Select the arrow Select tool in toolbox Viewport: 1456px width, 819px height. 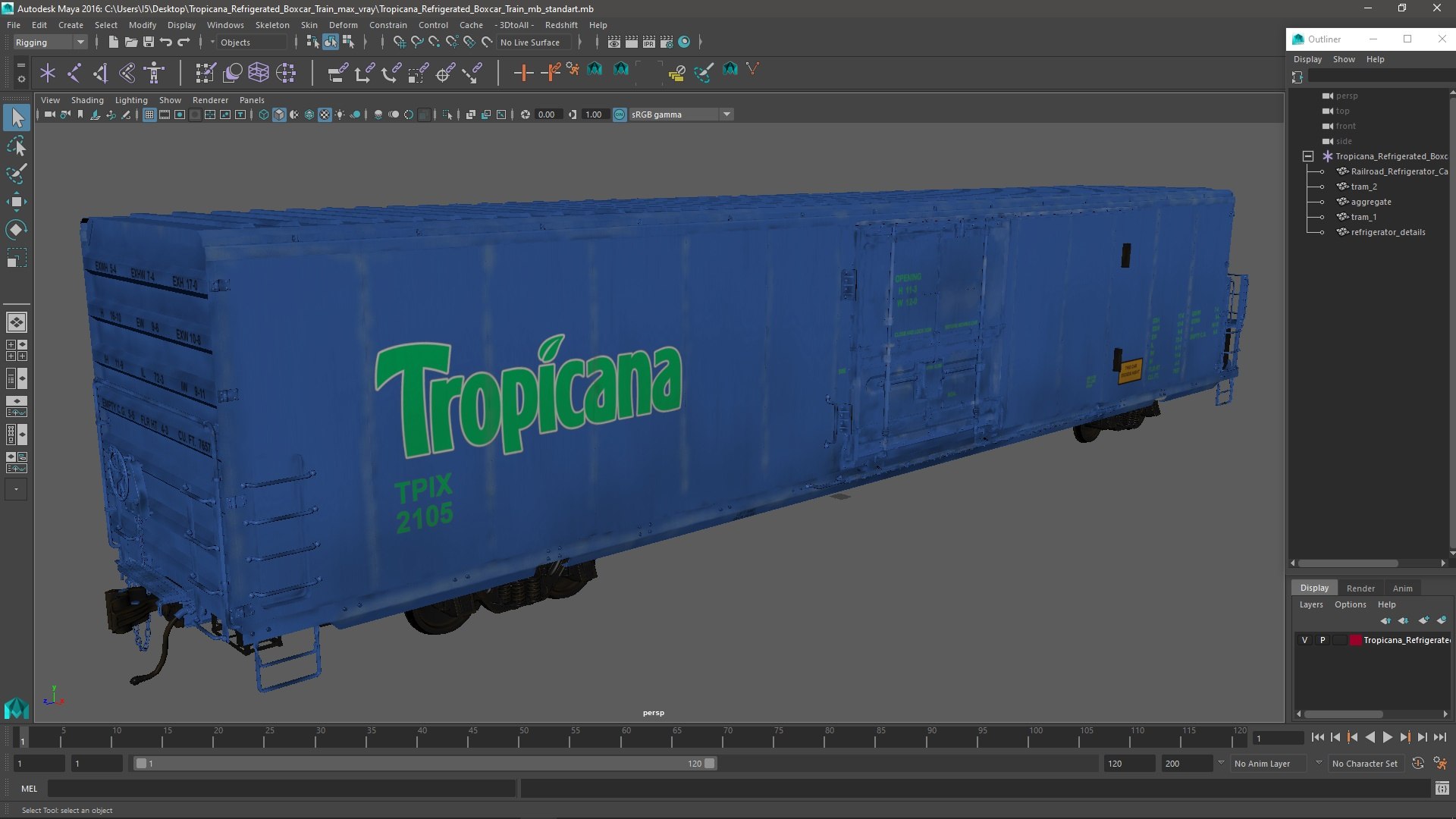17,118
